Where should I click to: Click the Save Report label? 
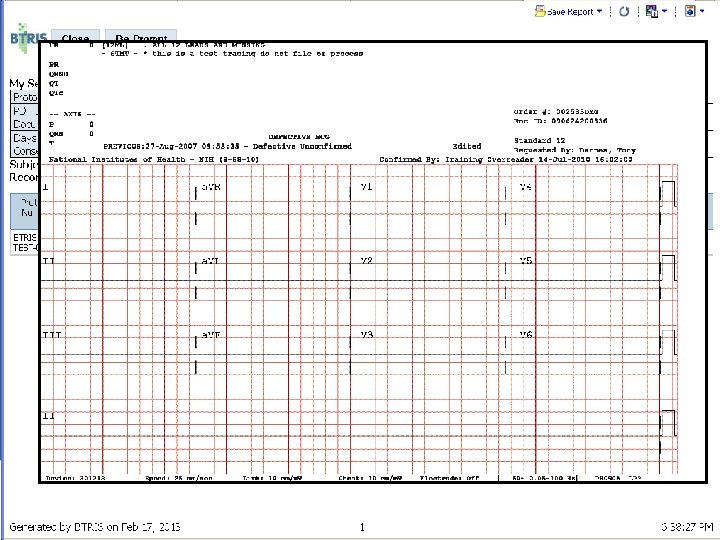click(570, 12)
